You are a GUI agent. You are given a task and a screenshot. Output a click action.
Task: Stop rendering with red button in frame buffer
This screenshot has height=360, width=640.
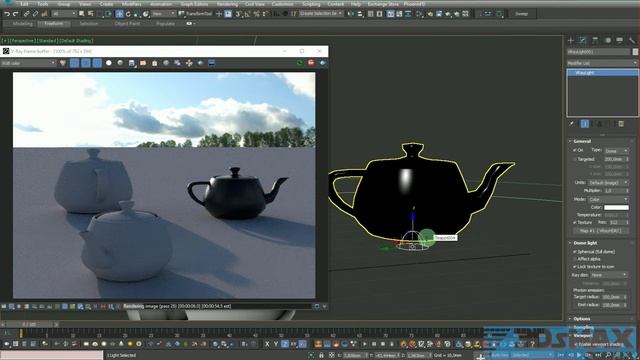coord(311,63)
